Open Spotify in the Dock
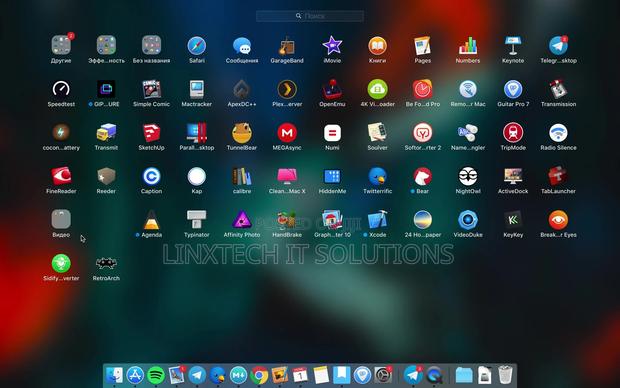620x388 pixels. [x=156, y=375]
